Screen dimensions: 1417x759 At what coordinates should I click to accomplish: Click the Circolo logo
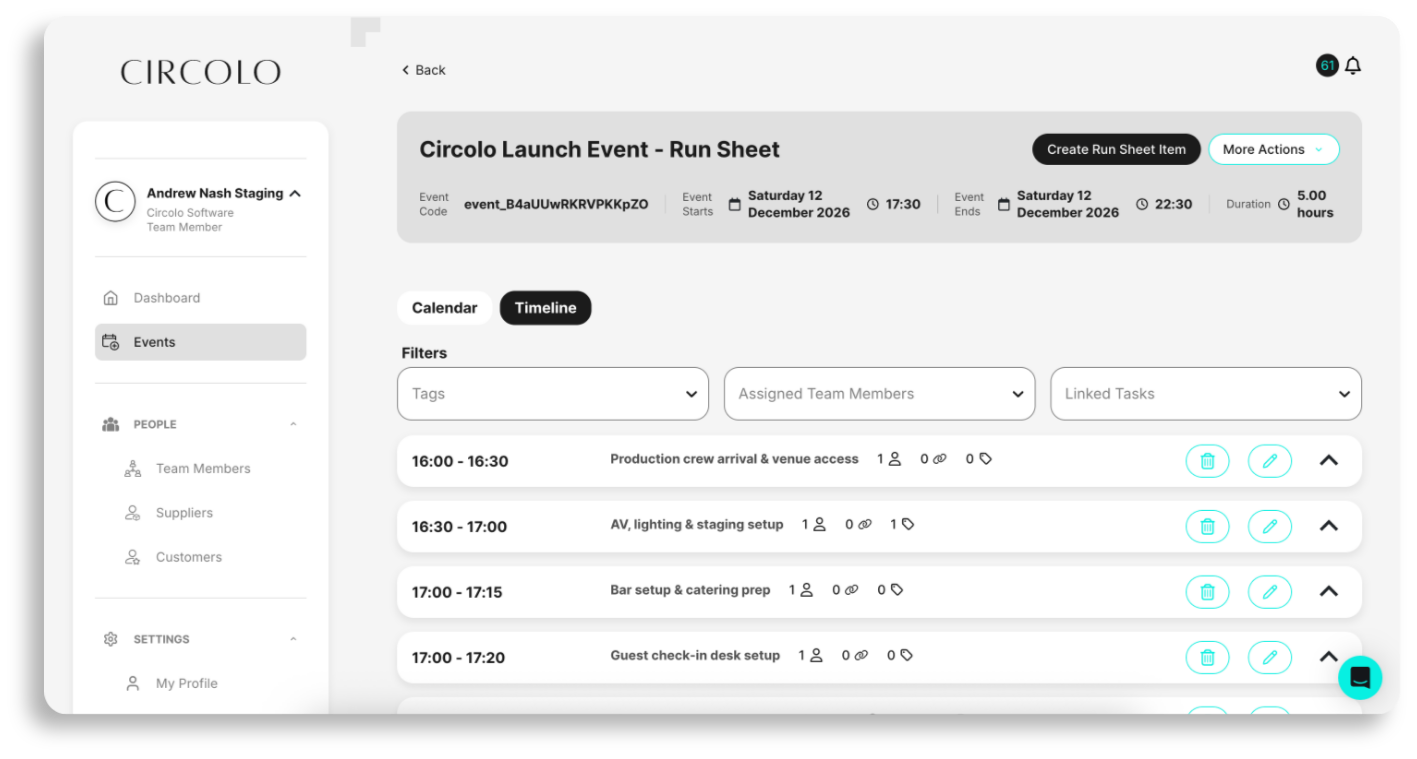pyautogui.click(x=200, y=72)
